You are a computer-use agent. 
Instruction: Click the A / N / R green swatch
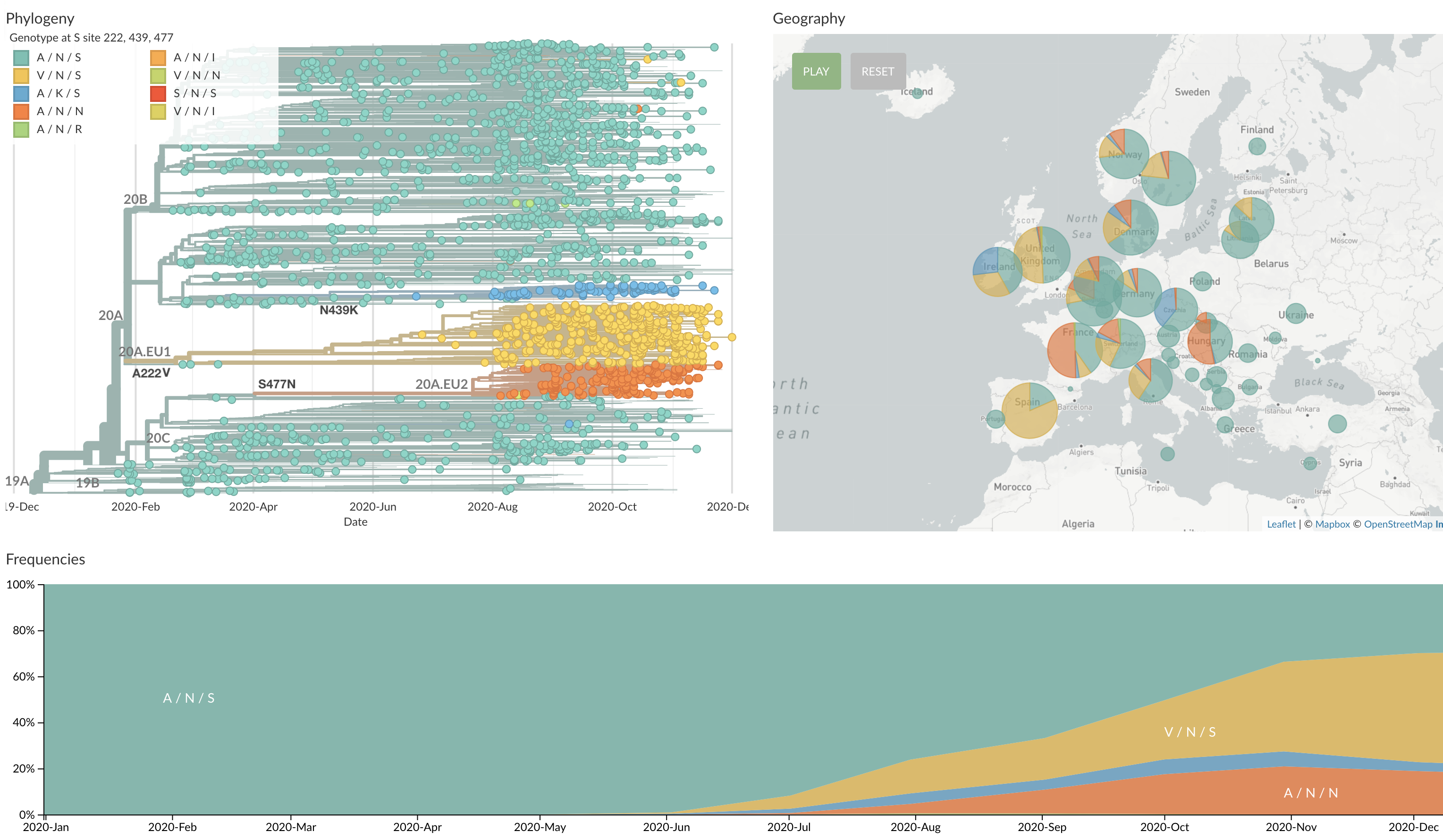coord(21,129)
